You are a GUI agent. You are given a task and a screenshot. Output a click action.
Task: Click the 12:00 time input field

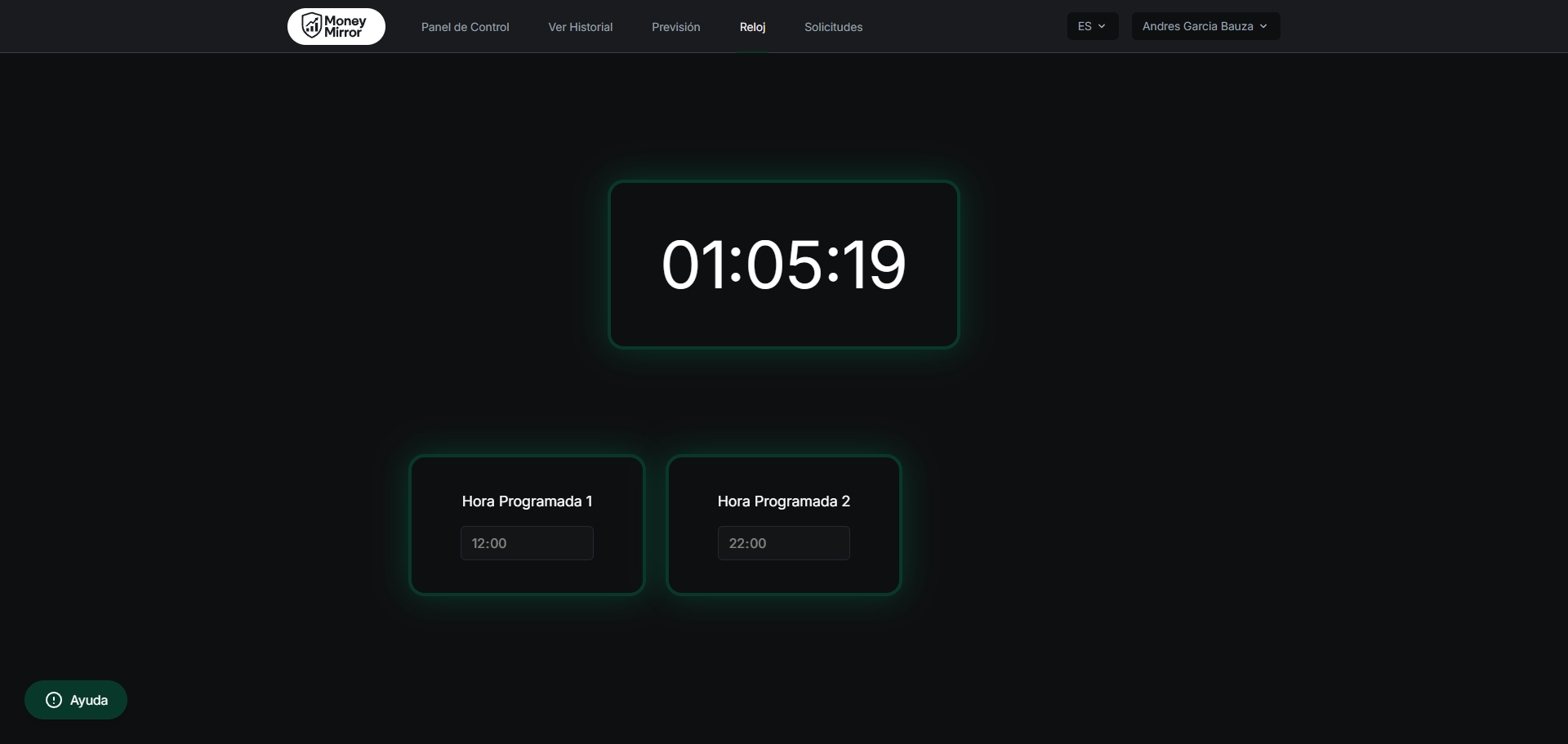(x=527, y=543)
